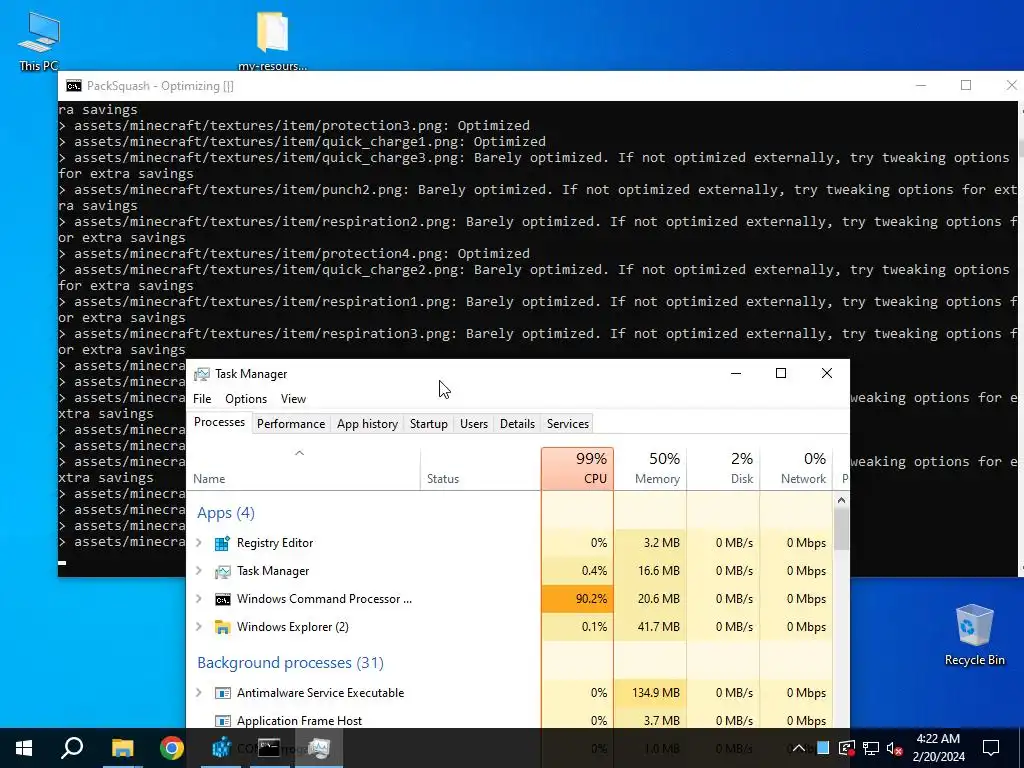This screenshot has height=768, width=1024.
Task: Sort processes by CPU column
Action: pos(577,468)
